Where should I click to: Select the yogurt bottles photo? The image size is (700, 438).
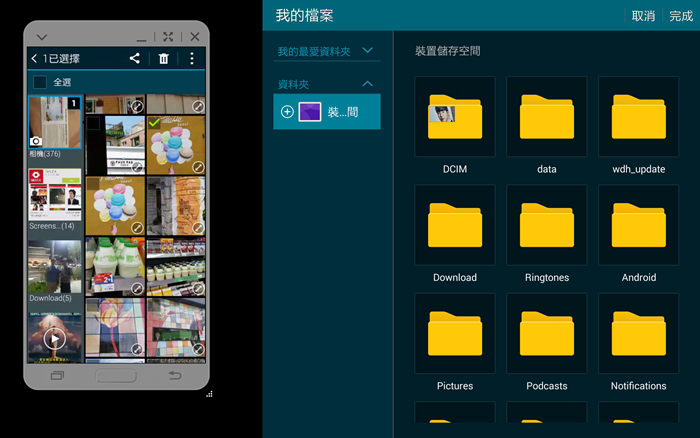(115, 267)
